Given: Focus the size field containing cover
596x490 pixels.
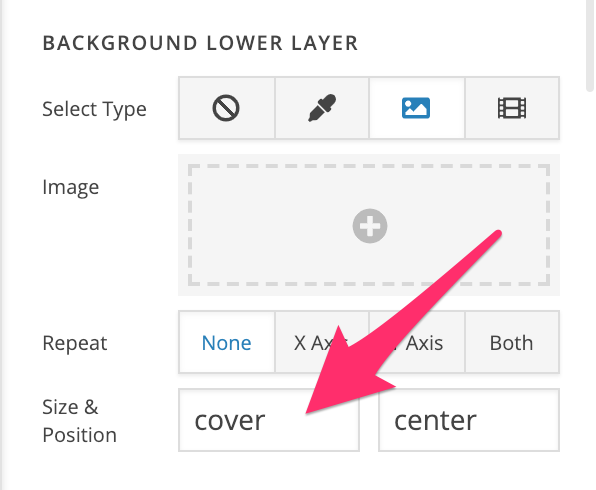Looking at the screenshot, I should coord(269,420).
